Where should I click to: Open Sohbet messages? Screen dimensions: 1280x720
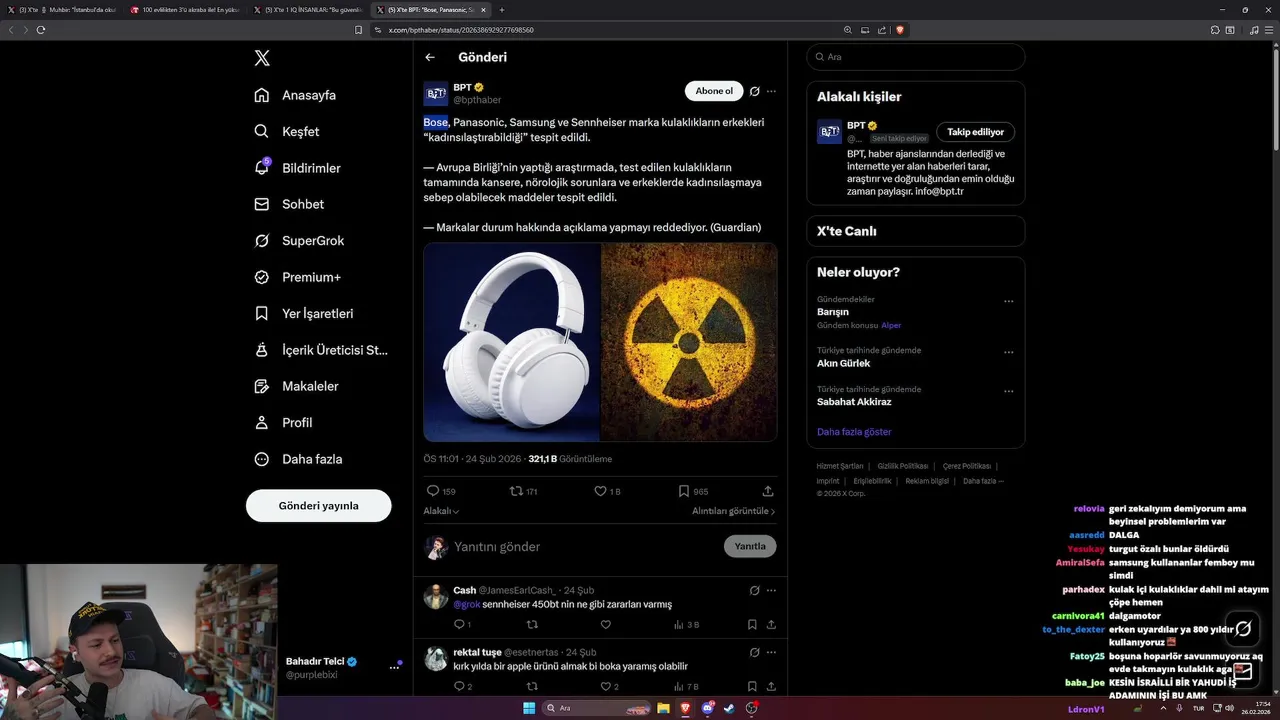click(289, 204)
